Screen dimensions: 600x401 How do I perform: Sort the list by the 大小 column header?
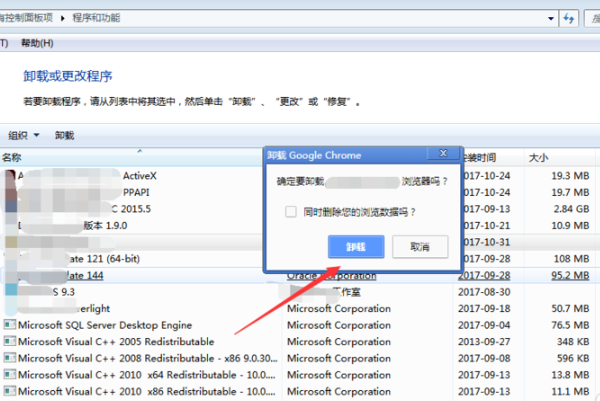point(538,157)
